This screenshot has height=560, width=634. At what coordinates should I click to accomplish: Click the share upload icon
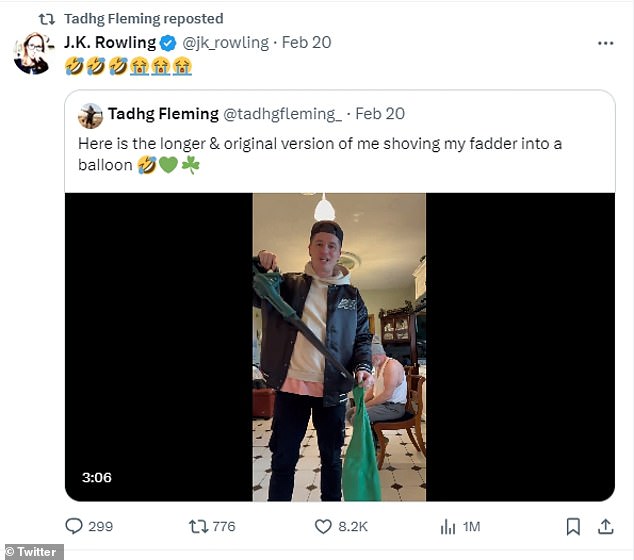[x=605, y=526]
